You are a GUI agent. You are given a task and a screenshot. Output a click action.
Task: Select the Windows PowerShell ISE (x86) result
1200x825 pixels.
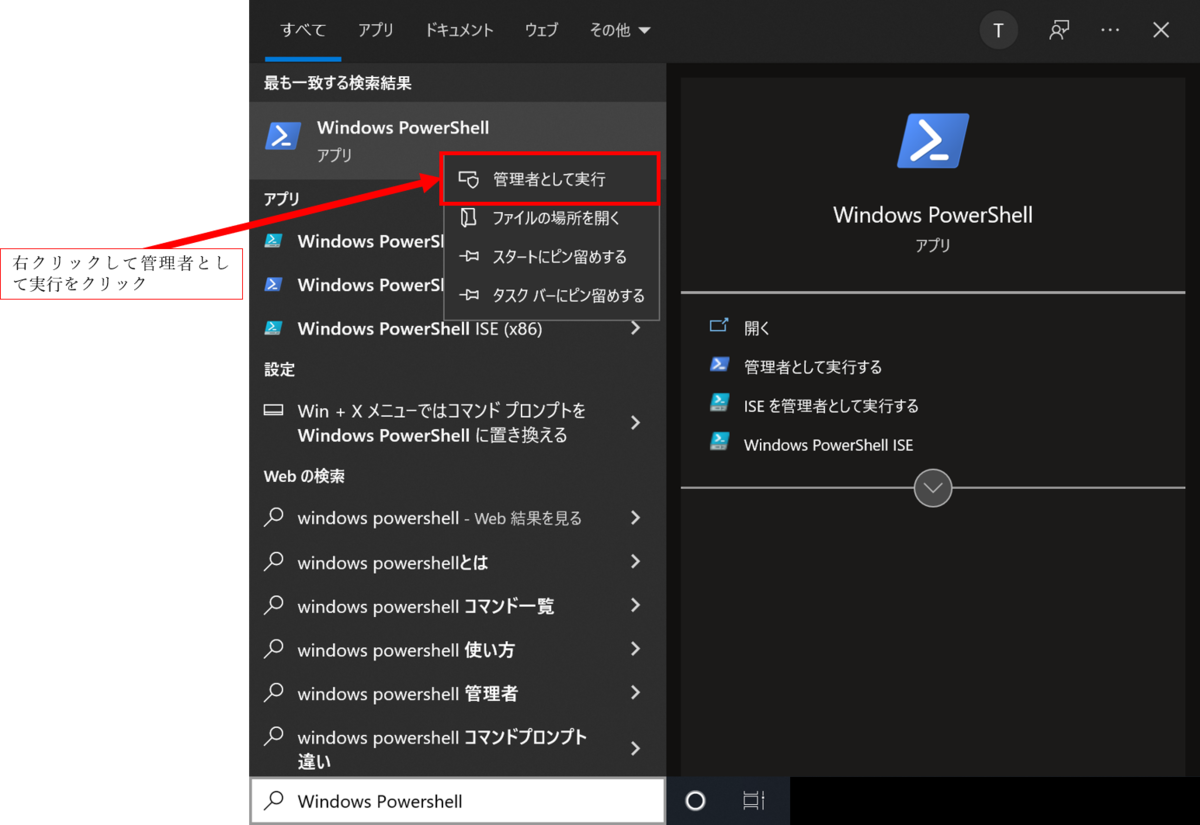tap(457, 328)
